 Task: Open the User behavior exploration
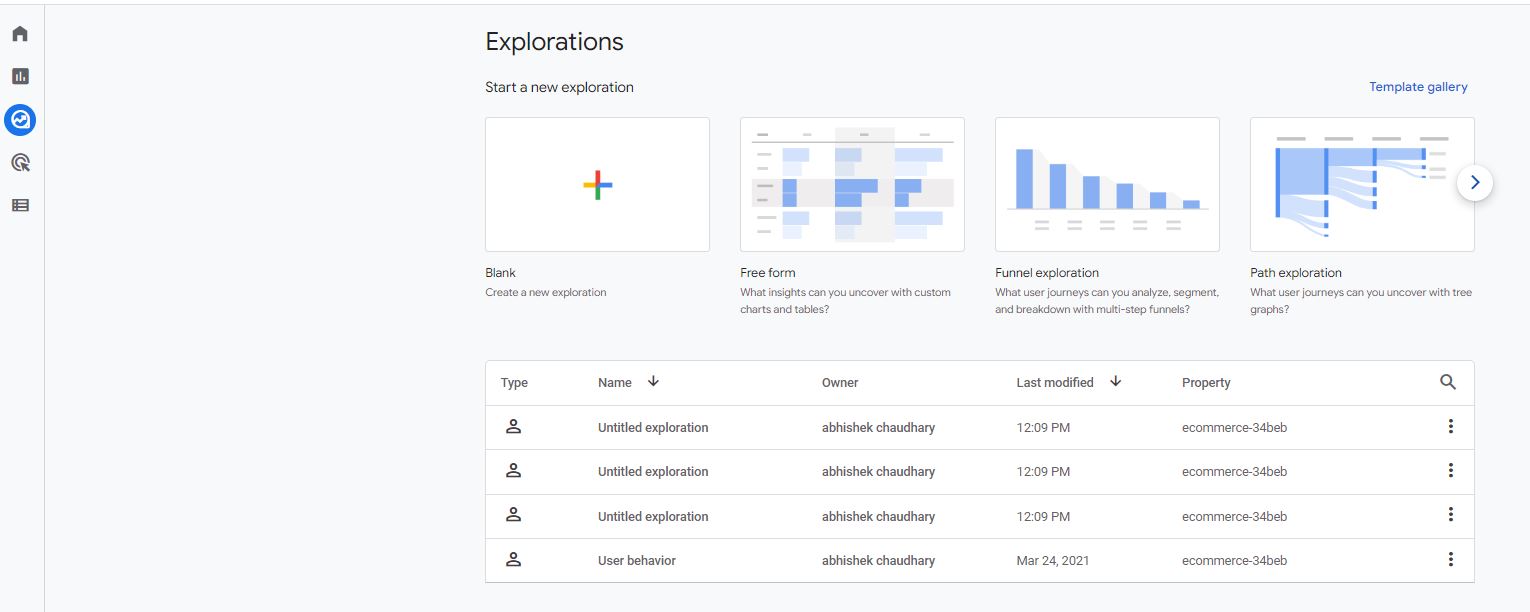(637, 561)
